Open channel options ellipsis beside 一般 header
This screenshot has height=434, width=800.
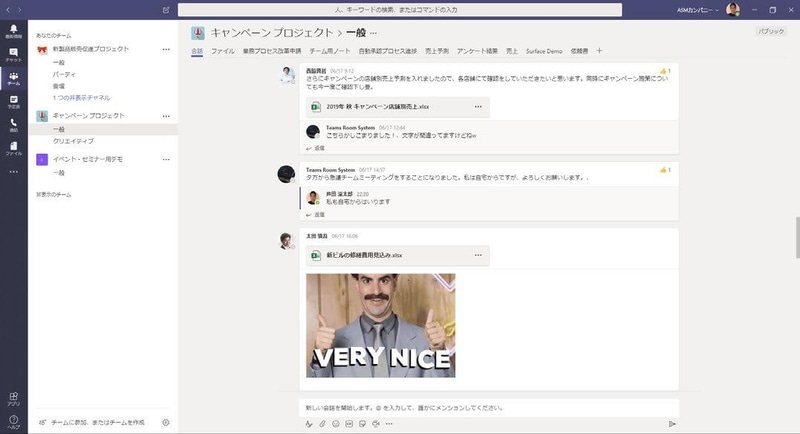(373, 33)
